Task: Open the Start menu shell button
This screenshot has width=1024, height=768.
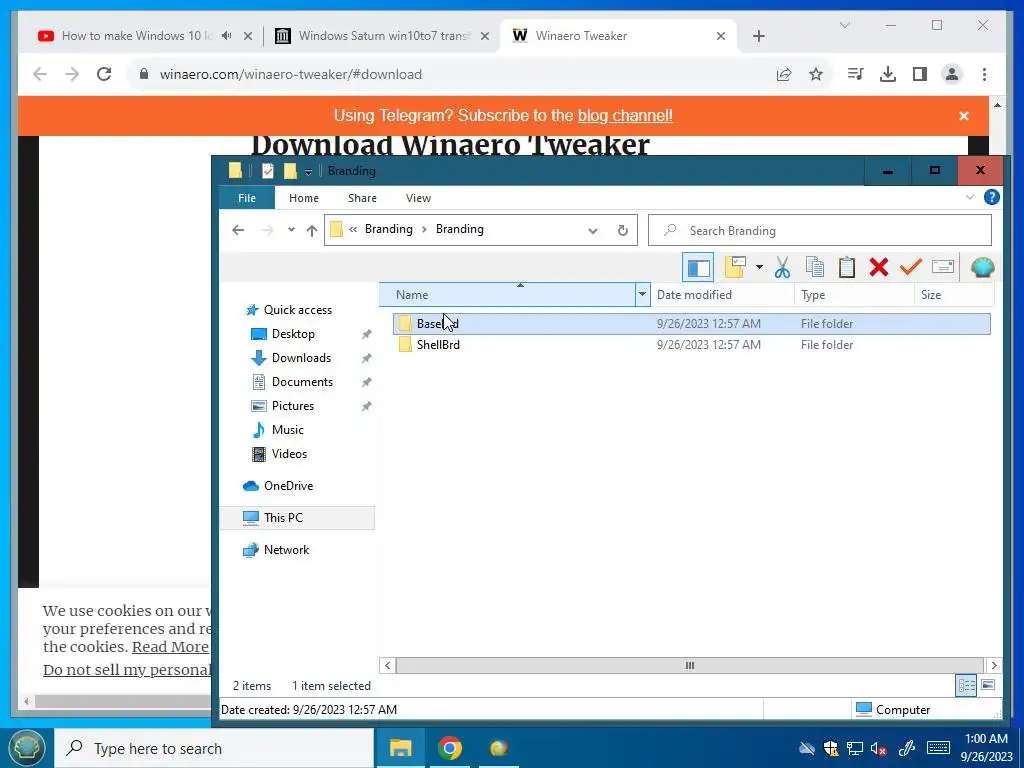Action: pyautogui.click(x=27, y=748)
